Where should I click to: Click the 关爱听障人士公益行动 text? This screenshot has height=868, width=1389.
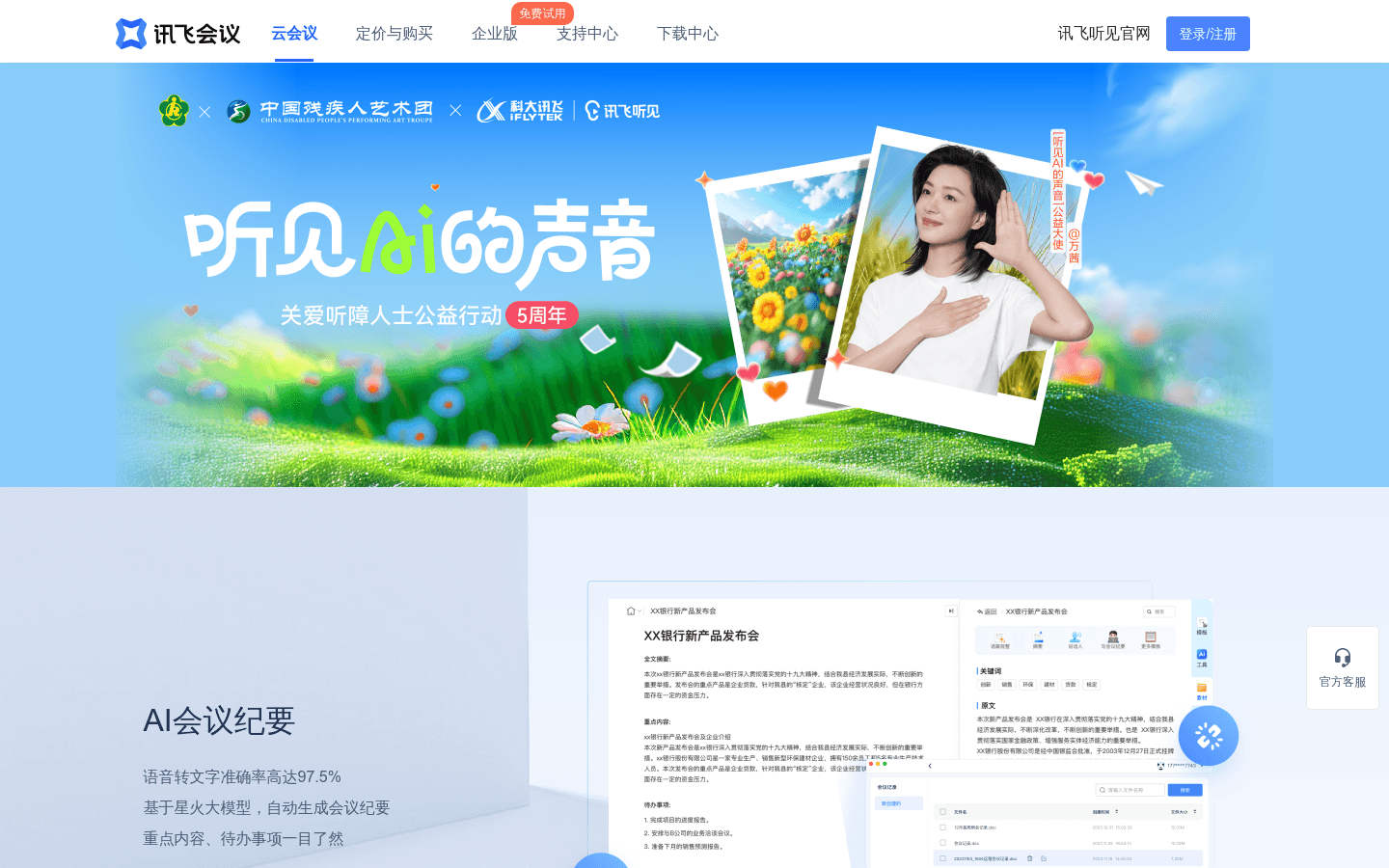[391, 315]
